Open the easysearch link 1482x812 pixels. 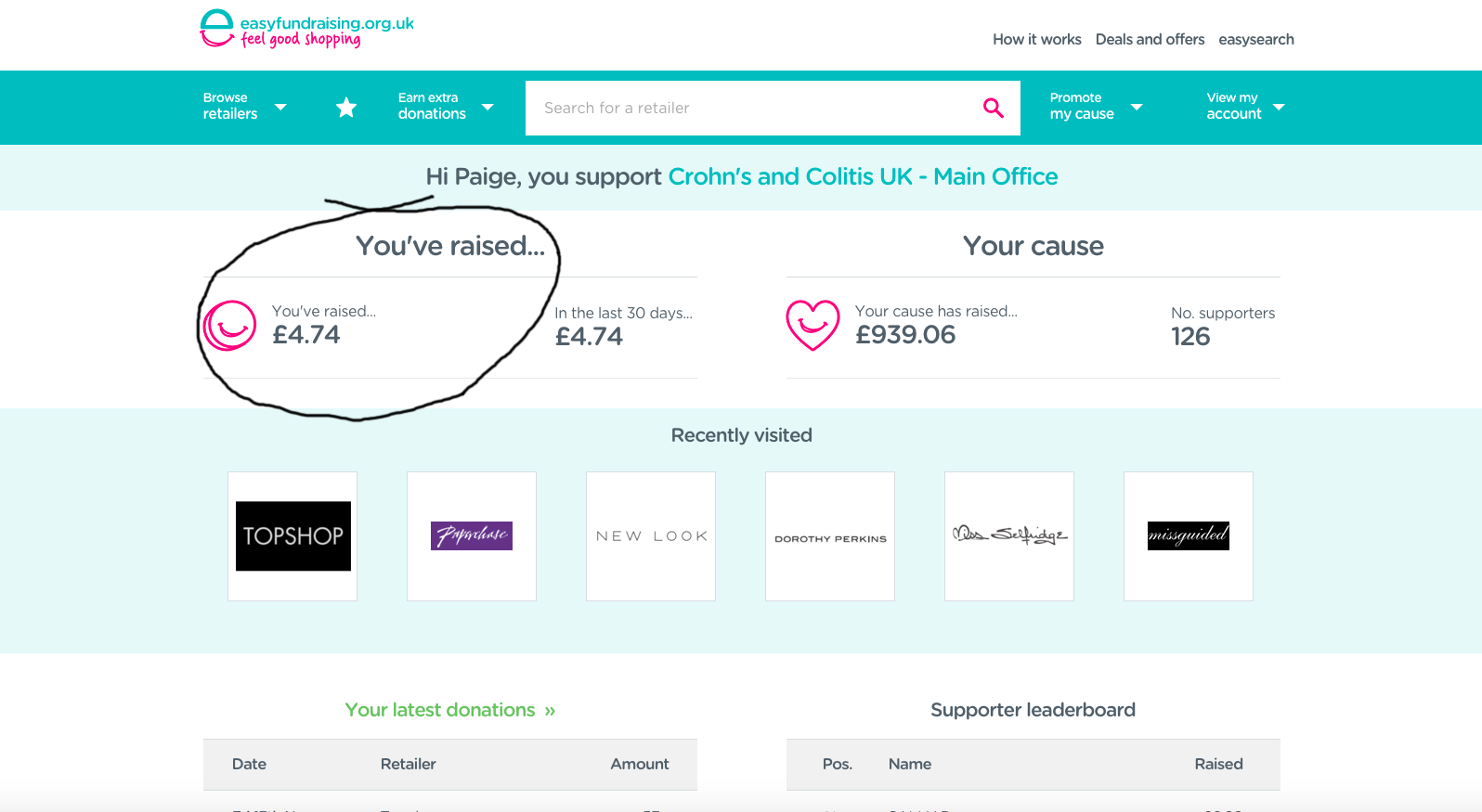(x=1255, y=40)
